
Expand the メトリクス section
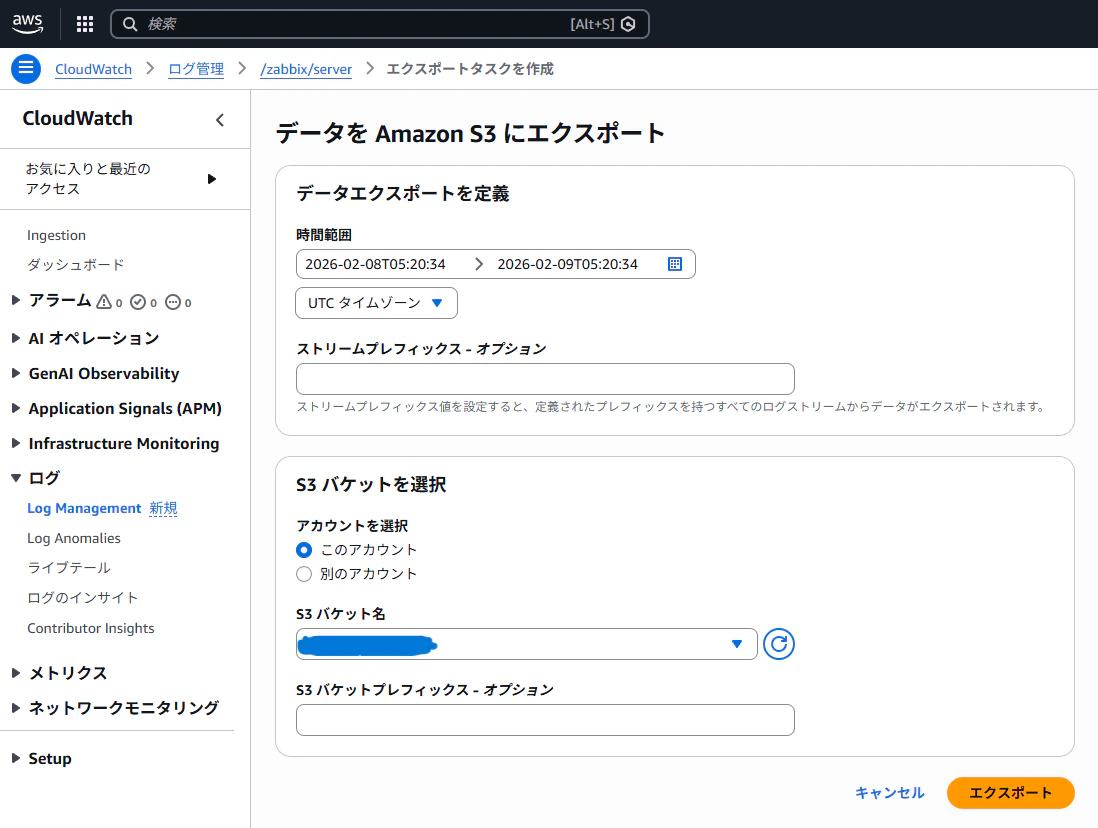click(x=15, y=672)
